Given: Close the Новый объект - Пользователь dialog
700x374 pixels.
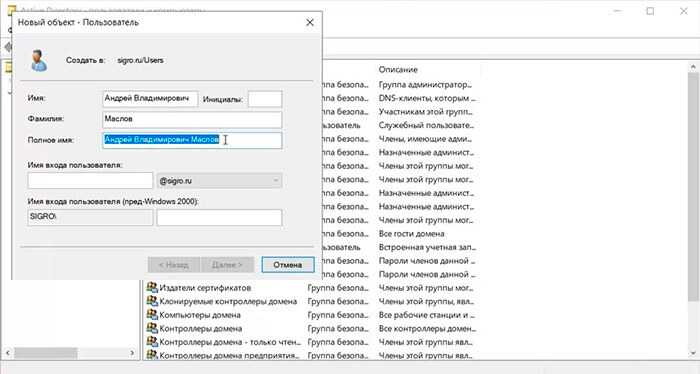Looking at the screenshot, I should [310, 22].
